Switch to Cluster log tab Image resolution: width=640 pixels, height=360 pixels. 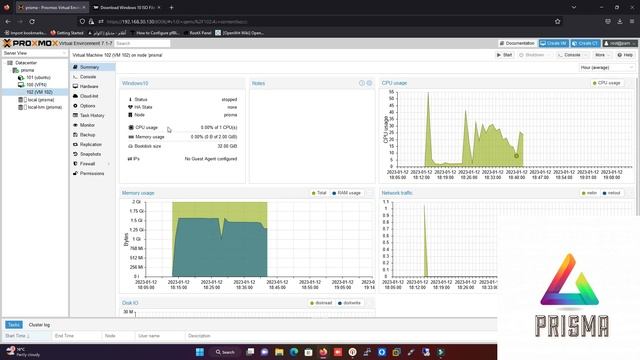pyautogui.click(x=39, y=325)
